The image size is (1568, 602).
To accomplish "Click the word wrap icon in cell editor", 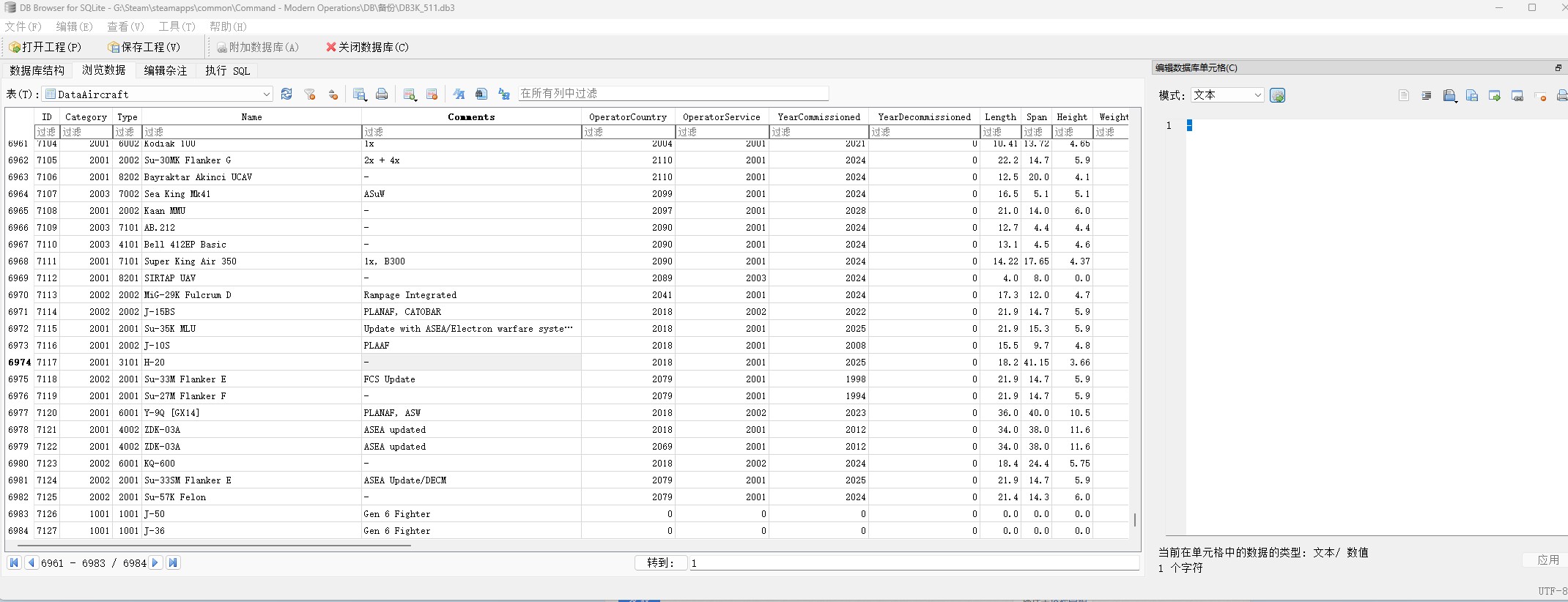I will (1426, 95).
